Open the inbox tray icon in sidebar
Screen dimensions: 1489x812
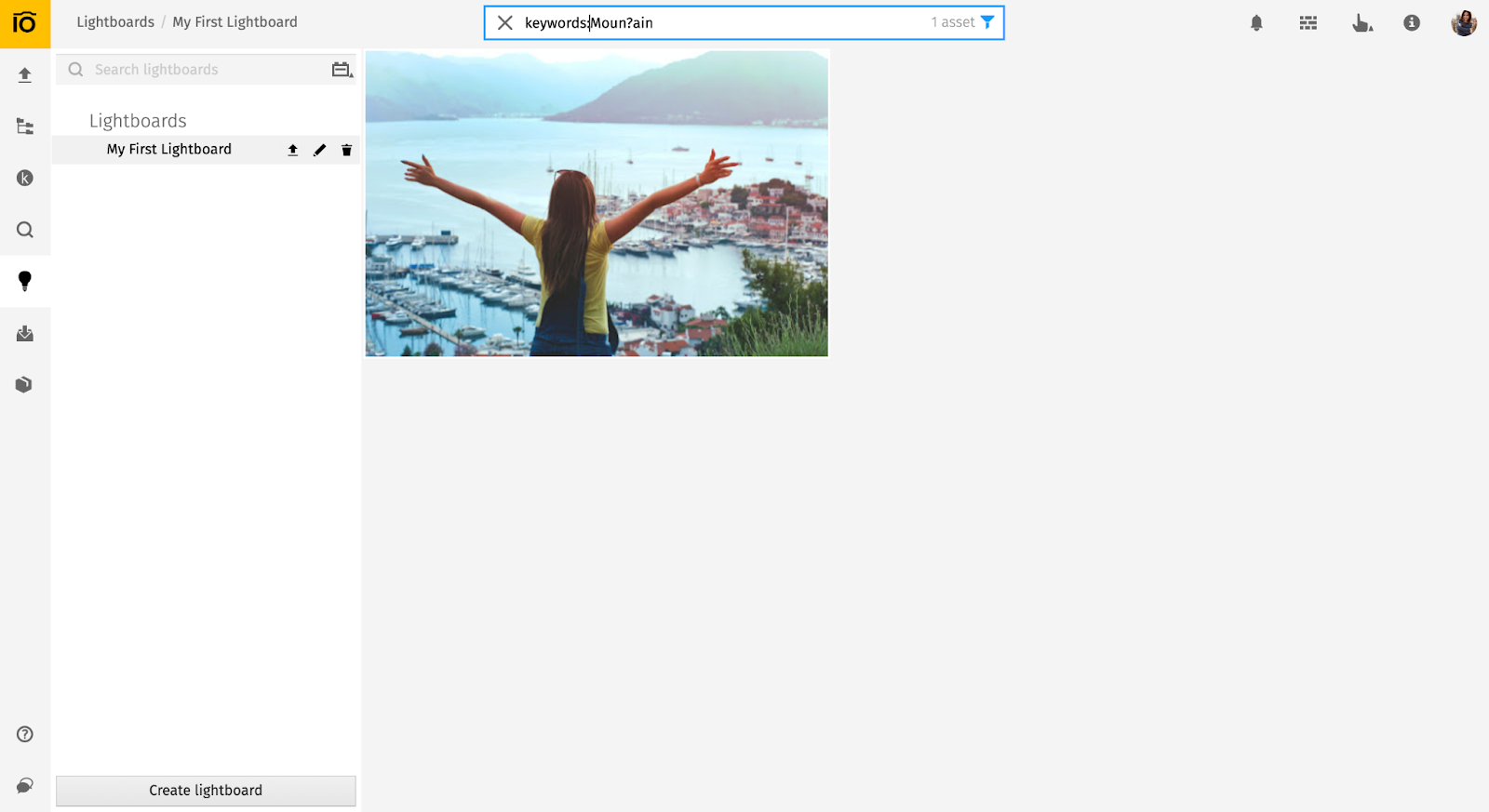[x=25, y=333]
